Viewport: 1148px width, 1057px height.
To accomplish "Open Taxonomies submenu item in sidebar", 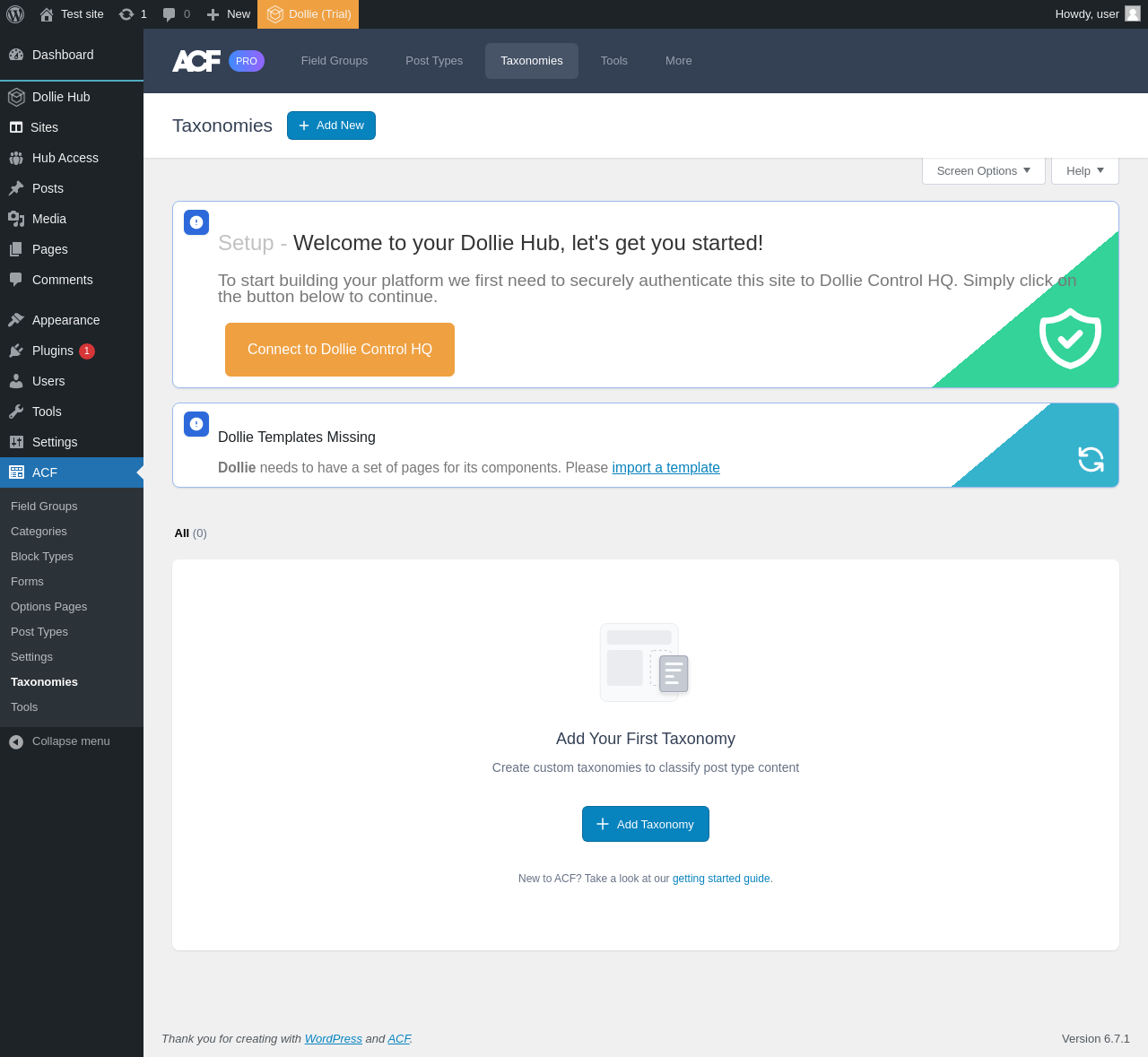I will pyautogui.click(x=72, y=682).
